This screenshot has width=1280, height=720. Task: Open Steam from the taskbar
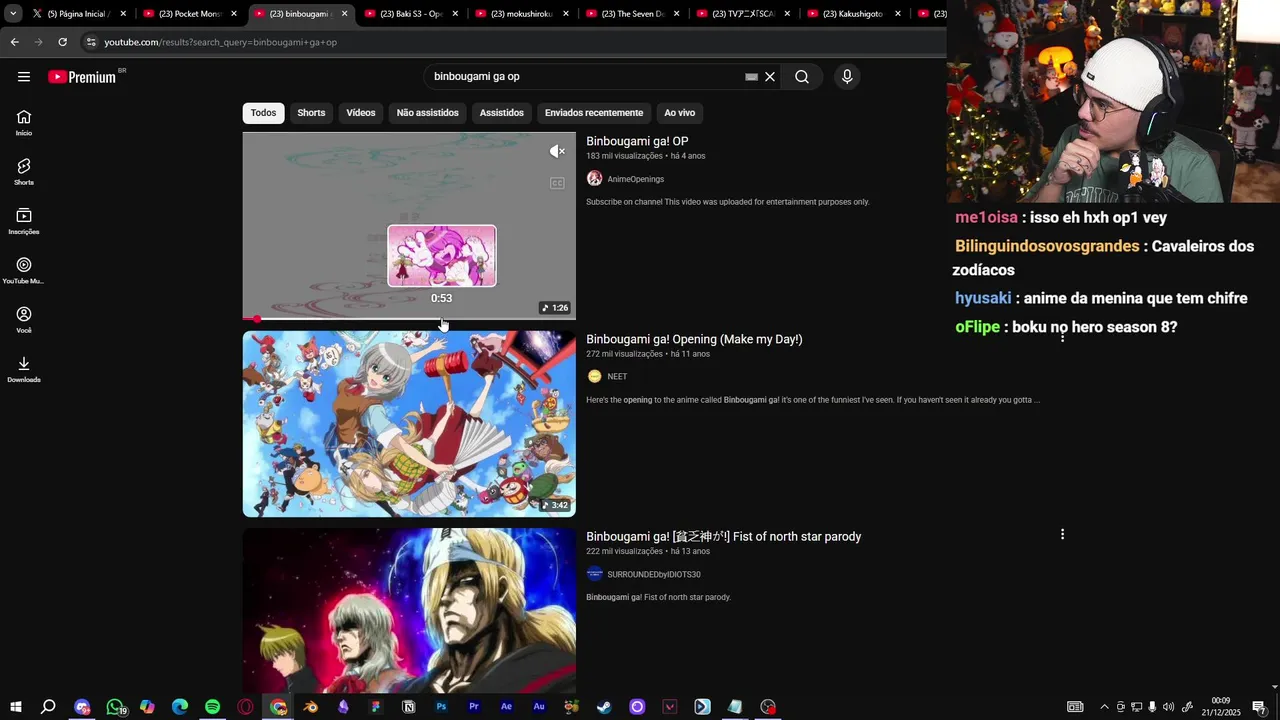tap(604, 707)
